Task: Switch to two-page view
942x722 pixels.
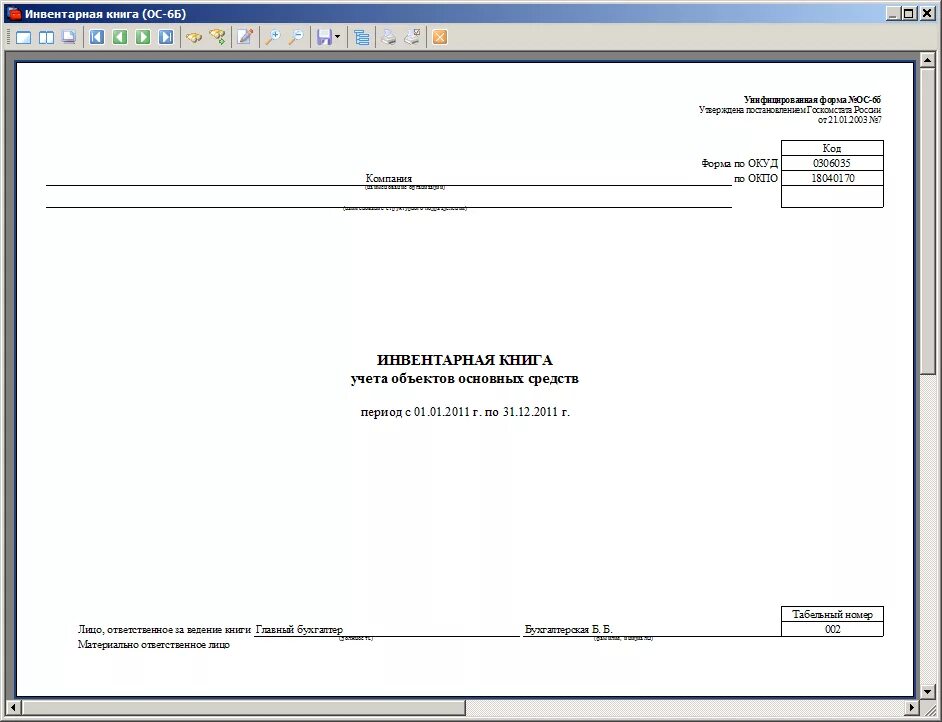Action: [46, 37]
